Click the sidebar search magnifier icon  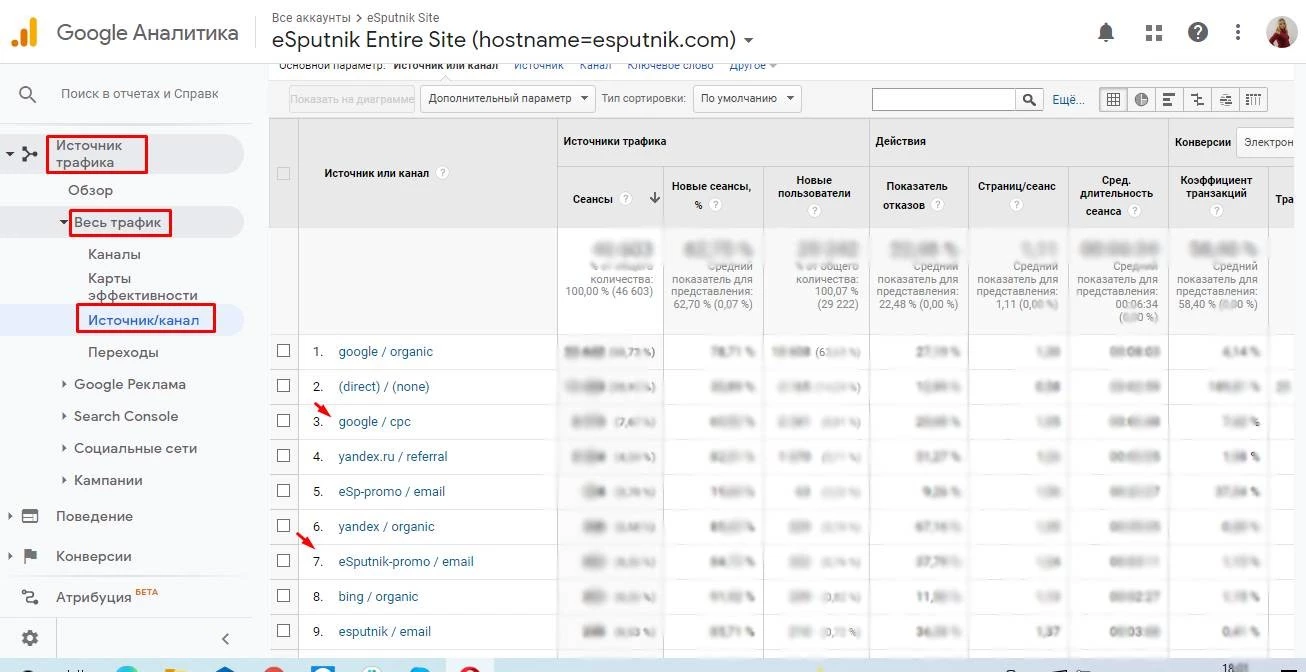(x=28, y=94)
